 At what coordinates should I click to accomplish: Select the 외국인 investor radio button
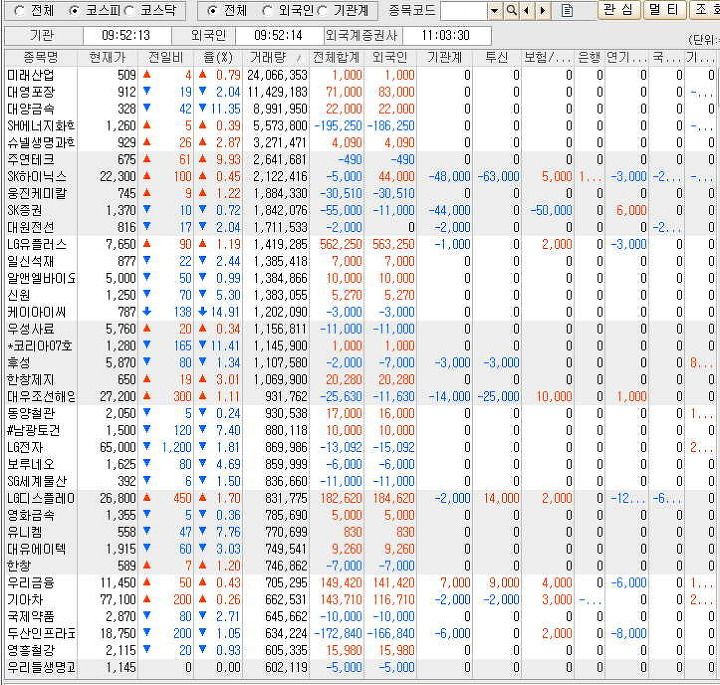tap(267, 11)
